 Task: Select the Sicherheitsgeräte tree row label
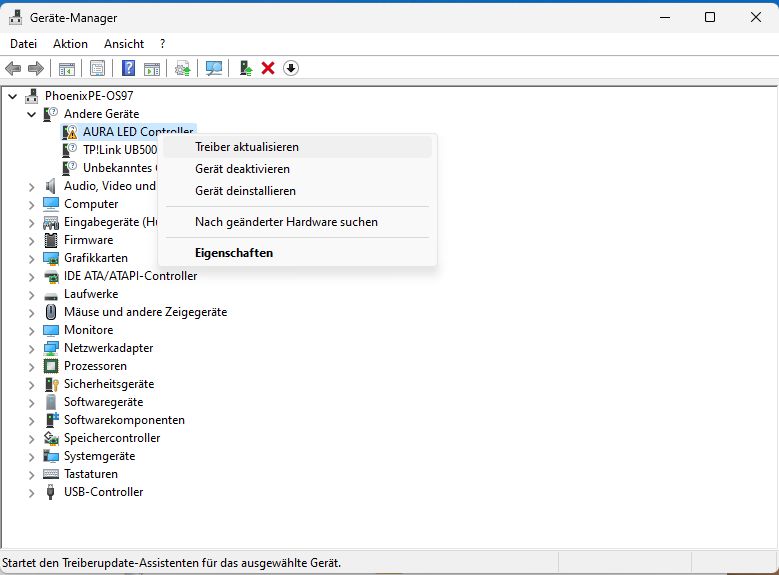tap(109, 384)
